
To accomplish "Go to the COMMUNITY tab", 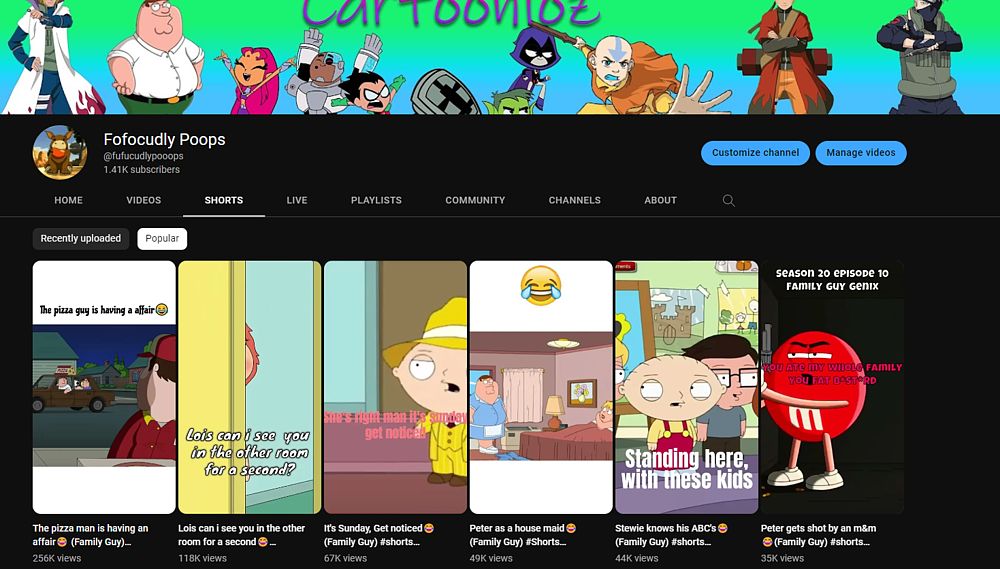I will pos(475,200).
